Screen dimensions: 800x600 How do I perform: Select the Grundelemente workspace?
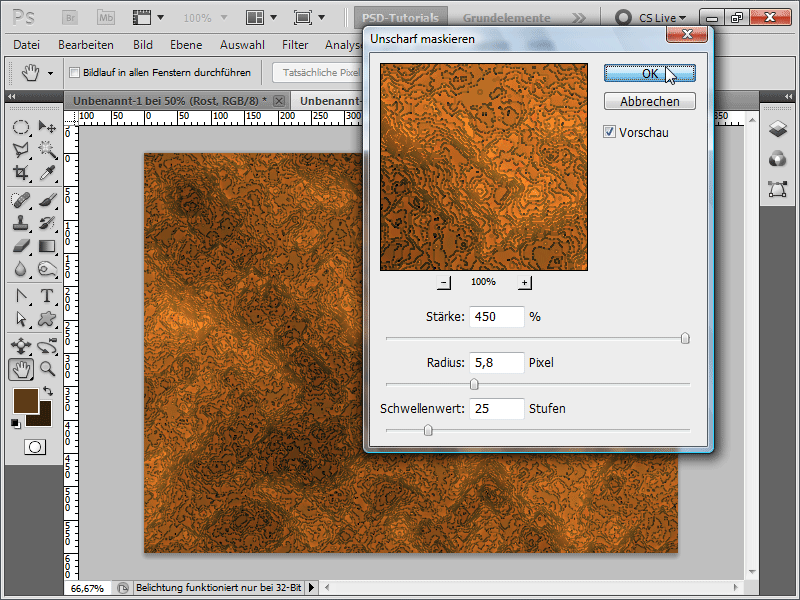(x=507, y=18)
